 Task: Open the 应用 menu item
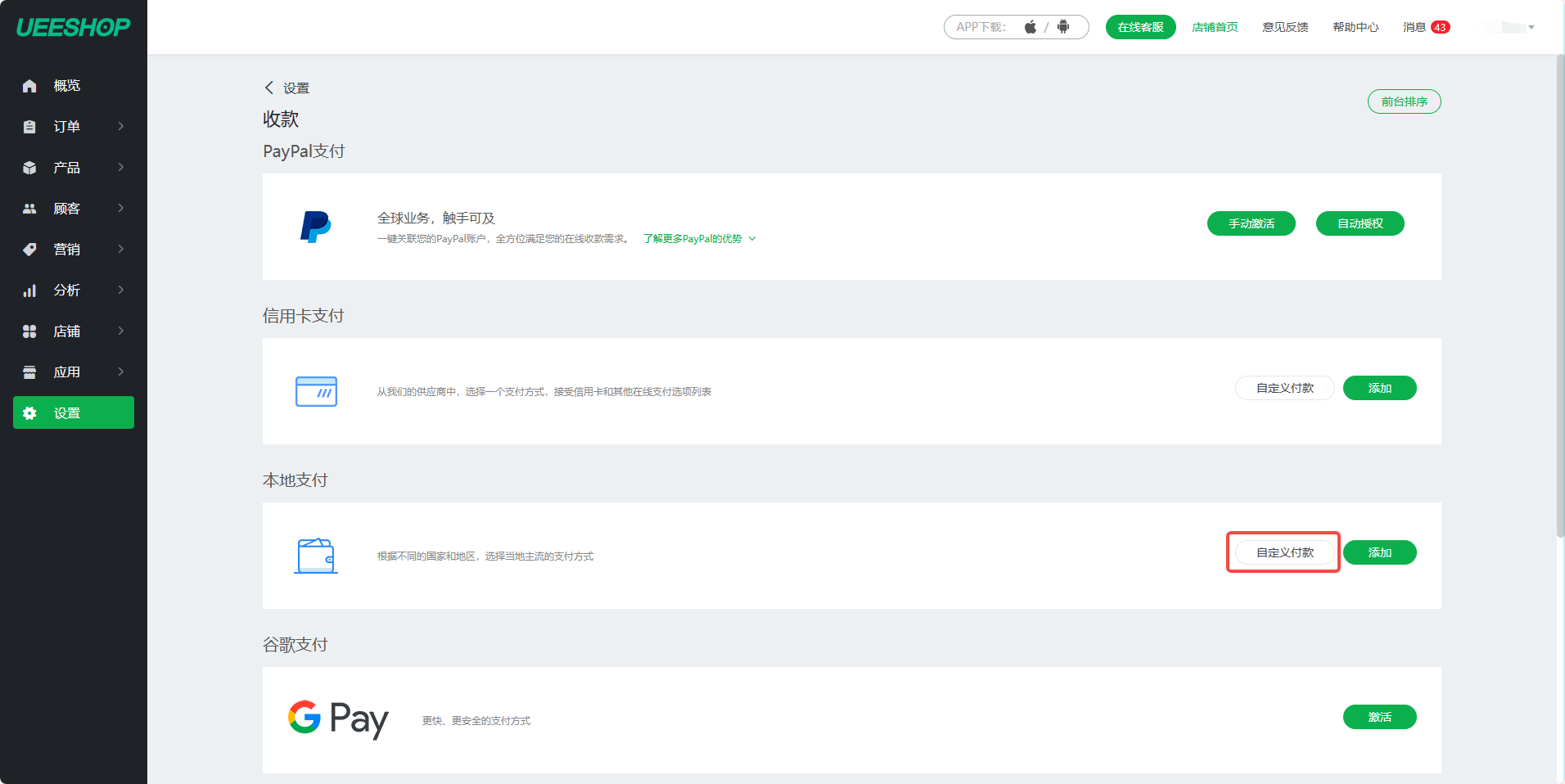pyautogui.click(x=74, y=372)
